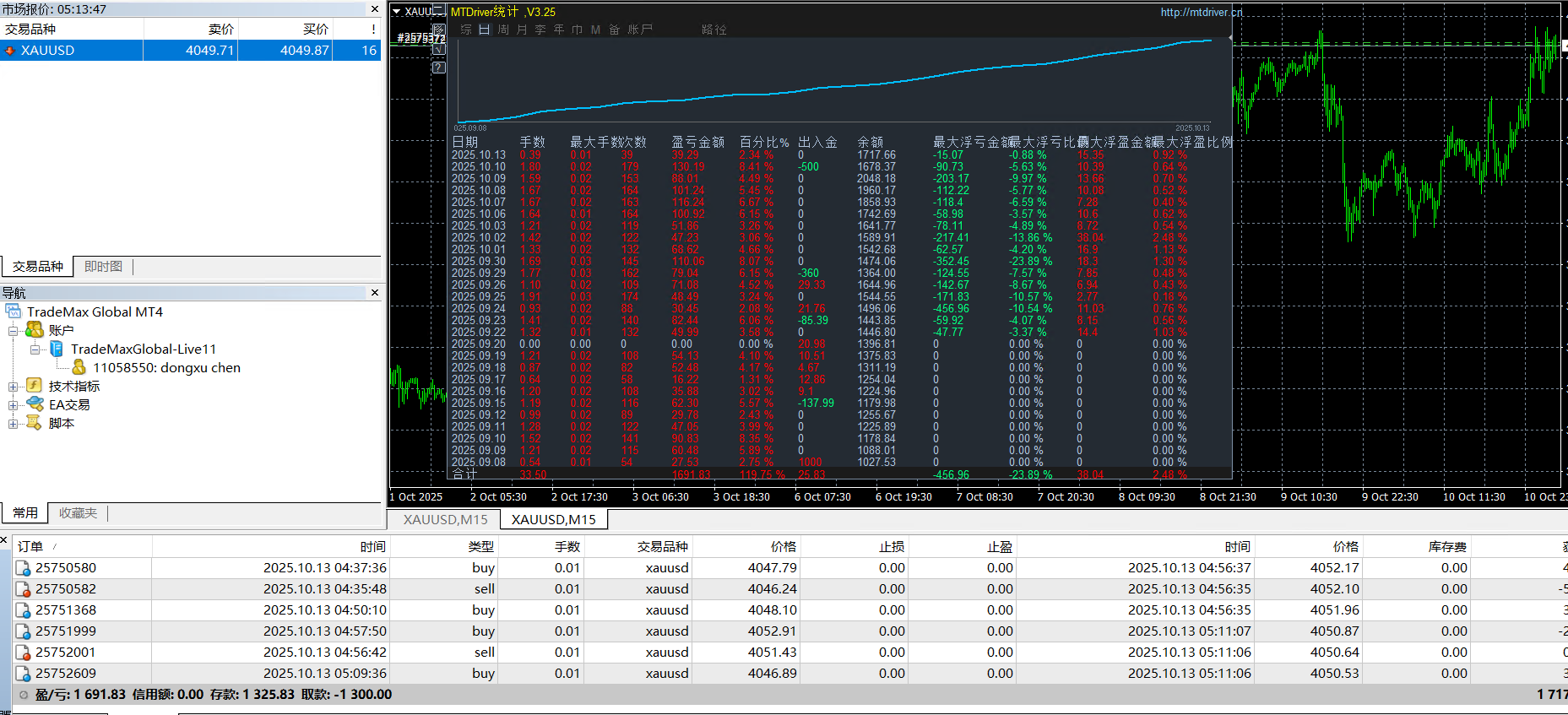The image size is (1568, 715).
Task: Select the 年 yearly statistics toggle
Action: point(559,30)
